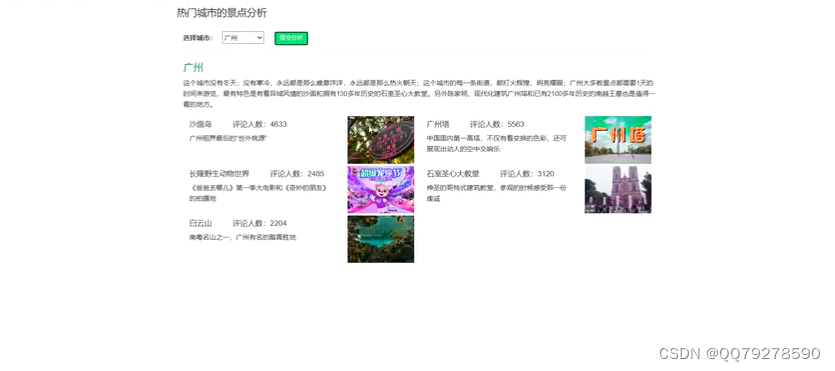Click the 热门城市的景点分析 page title
Screen dimensions: 835x371
pos(222,13)
